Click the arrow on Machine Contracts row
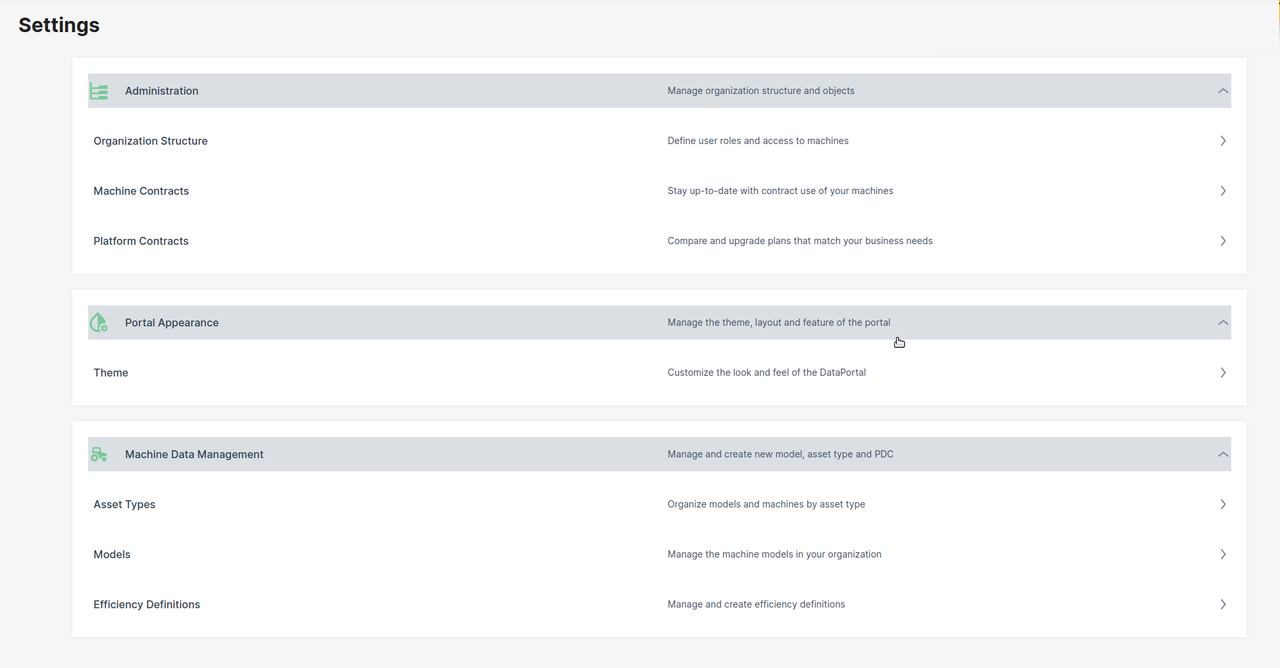Screen dimensions: 1280x668 (x=1222, y=191)
